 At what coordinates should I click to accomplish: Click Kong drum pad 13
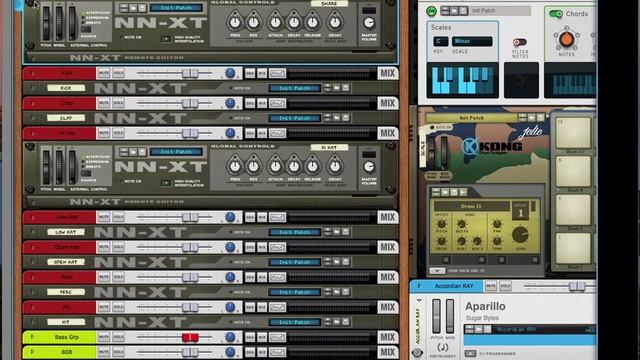[573, 133]
